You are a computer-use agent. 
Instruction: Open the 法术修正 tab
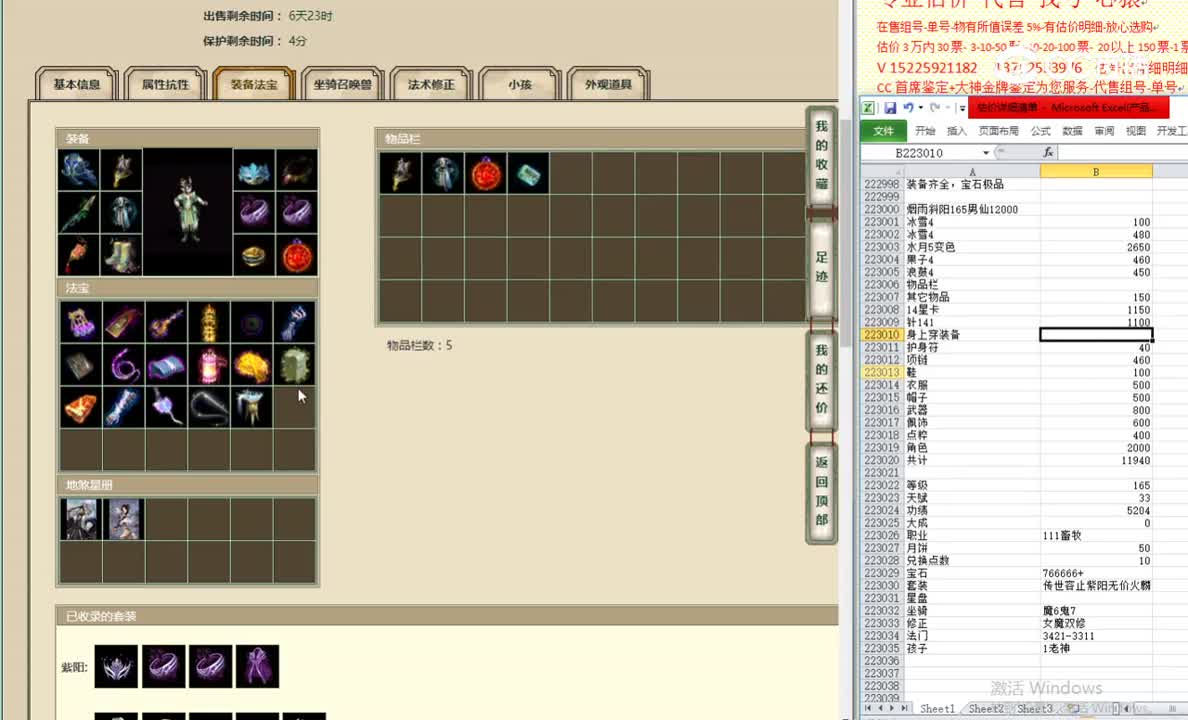(431, 84)
